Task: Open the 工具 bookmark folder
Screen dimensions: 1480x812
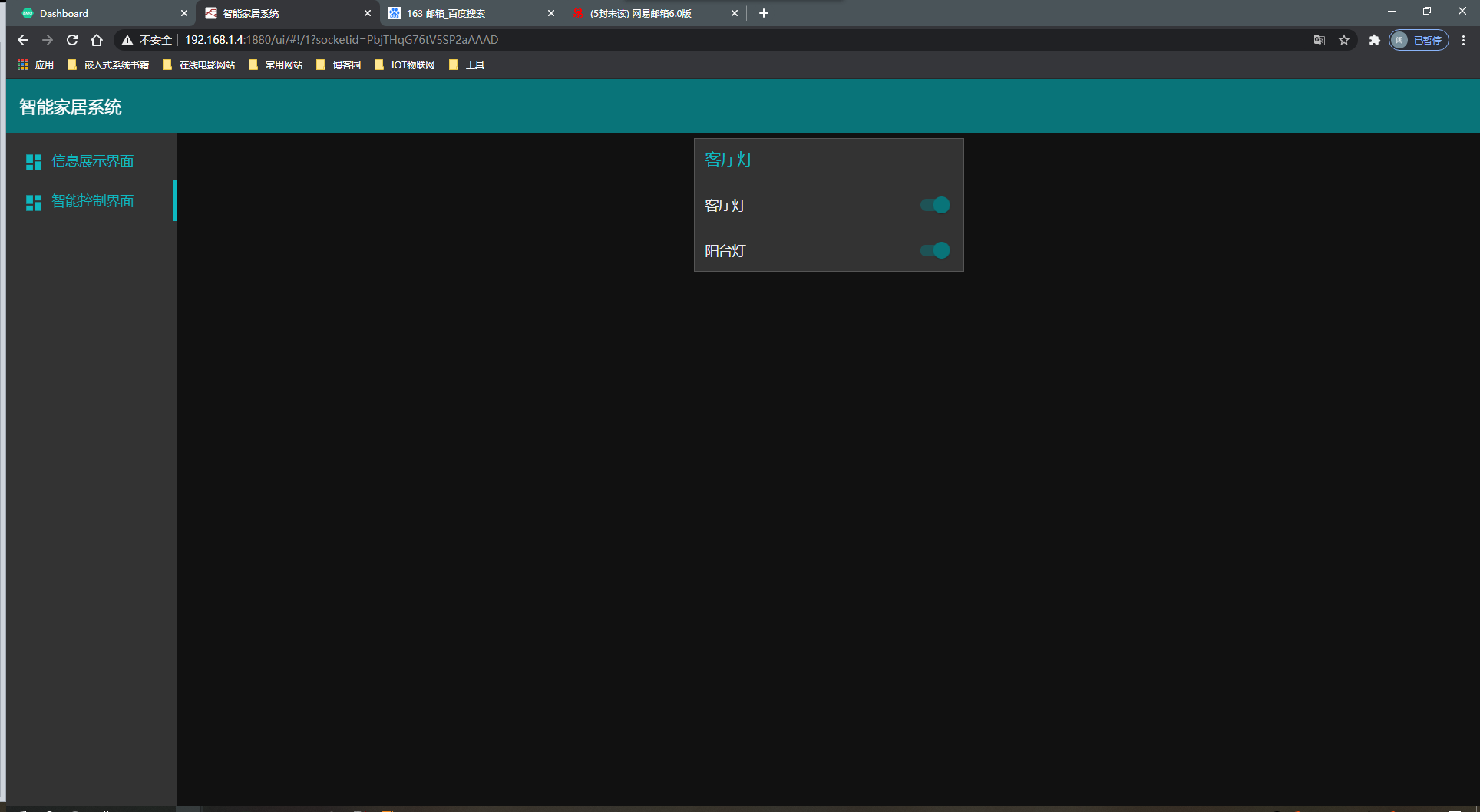Action: pyautogui.click(x=467, y=65)
